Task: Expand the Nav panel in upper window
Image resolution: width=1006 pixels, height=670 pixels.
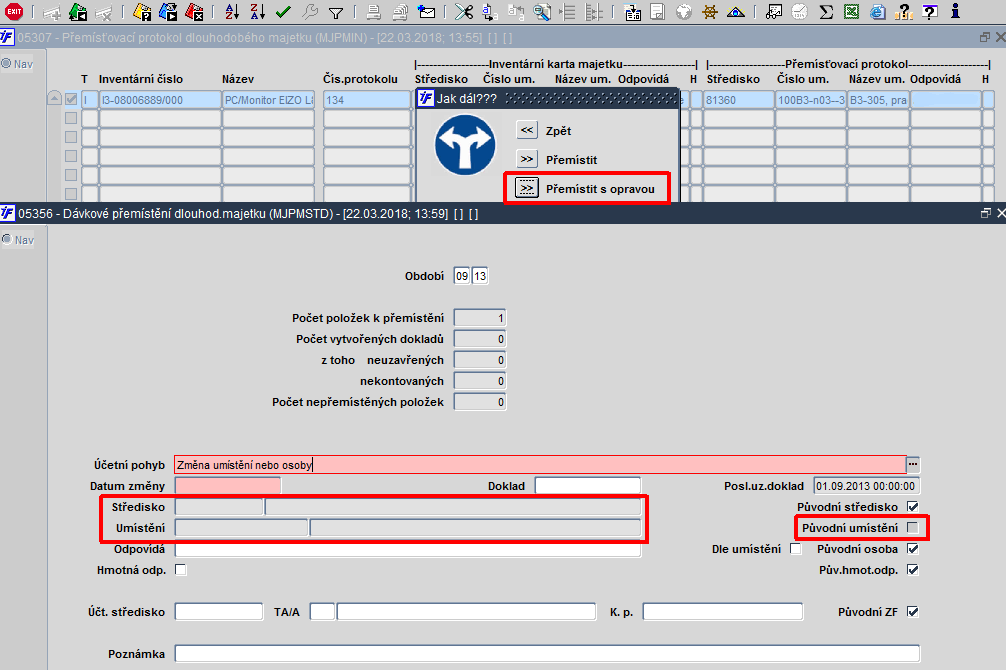Action: [17, 64]
